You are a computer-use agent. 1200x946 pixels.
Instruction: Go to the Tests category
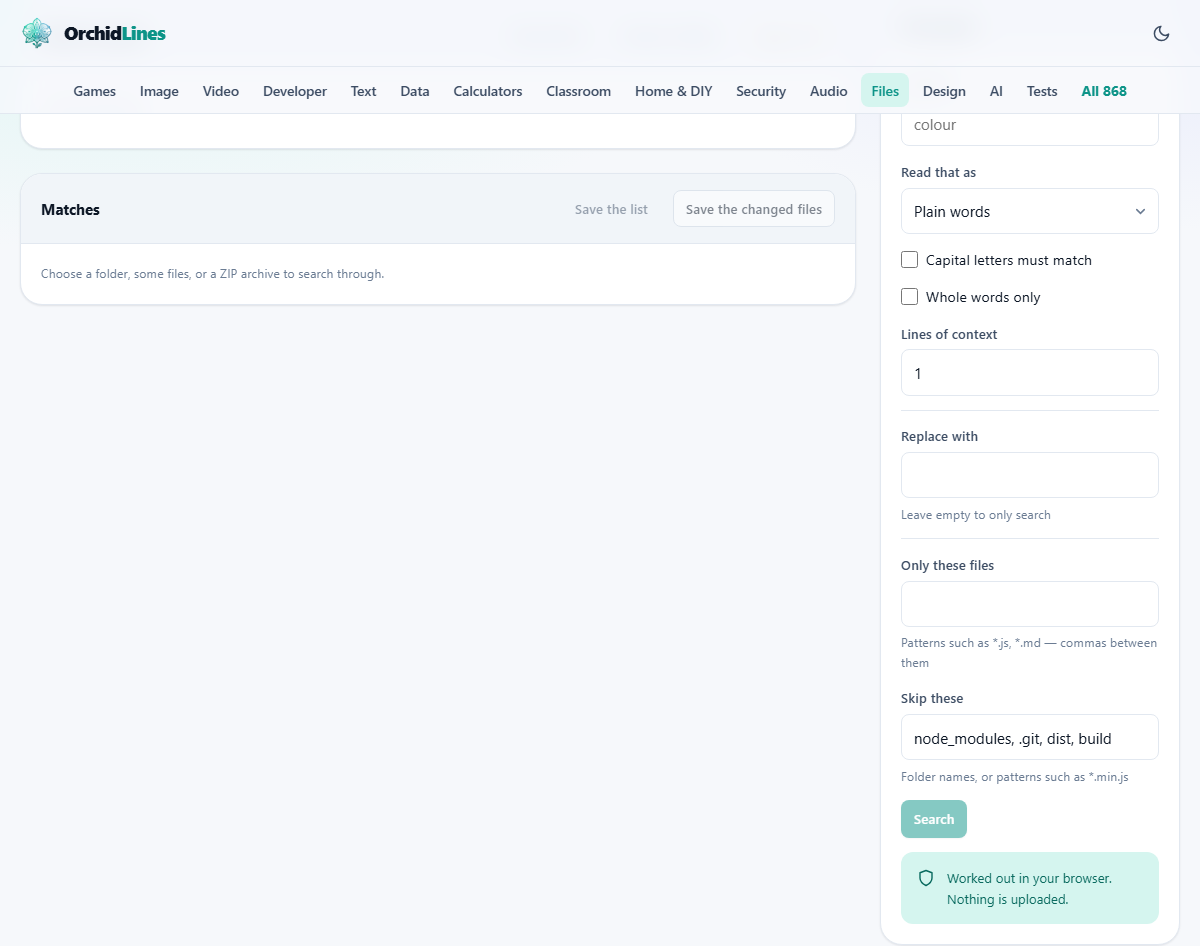1042,91
